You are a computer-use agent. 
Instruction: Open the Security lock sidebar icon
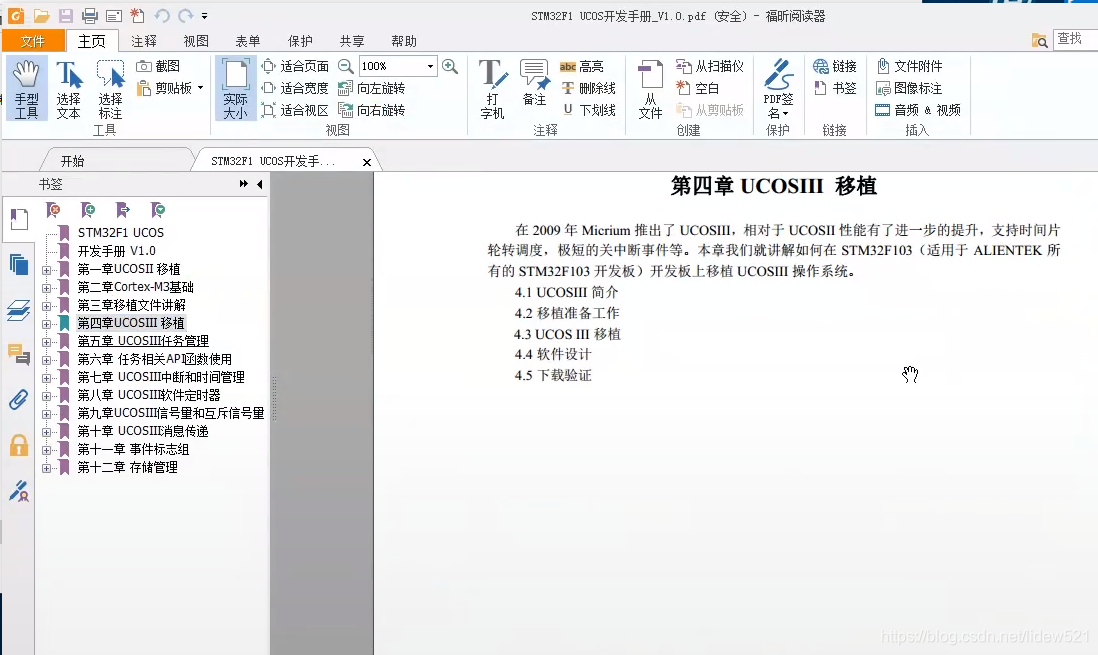19,445
